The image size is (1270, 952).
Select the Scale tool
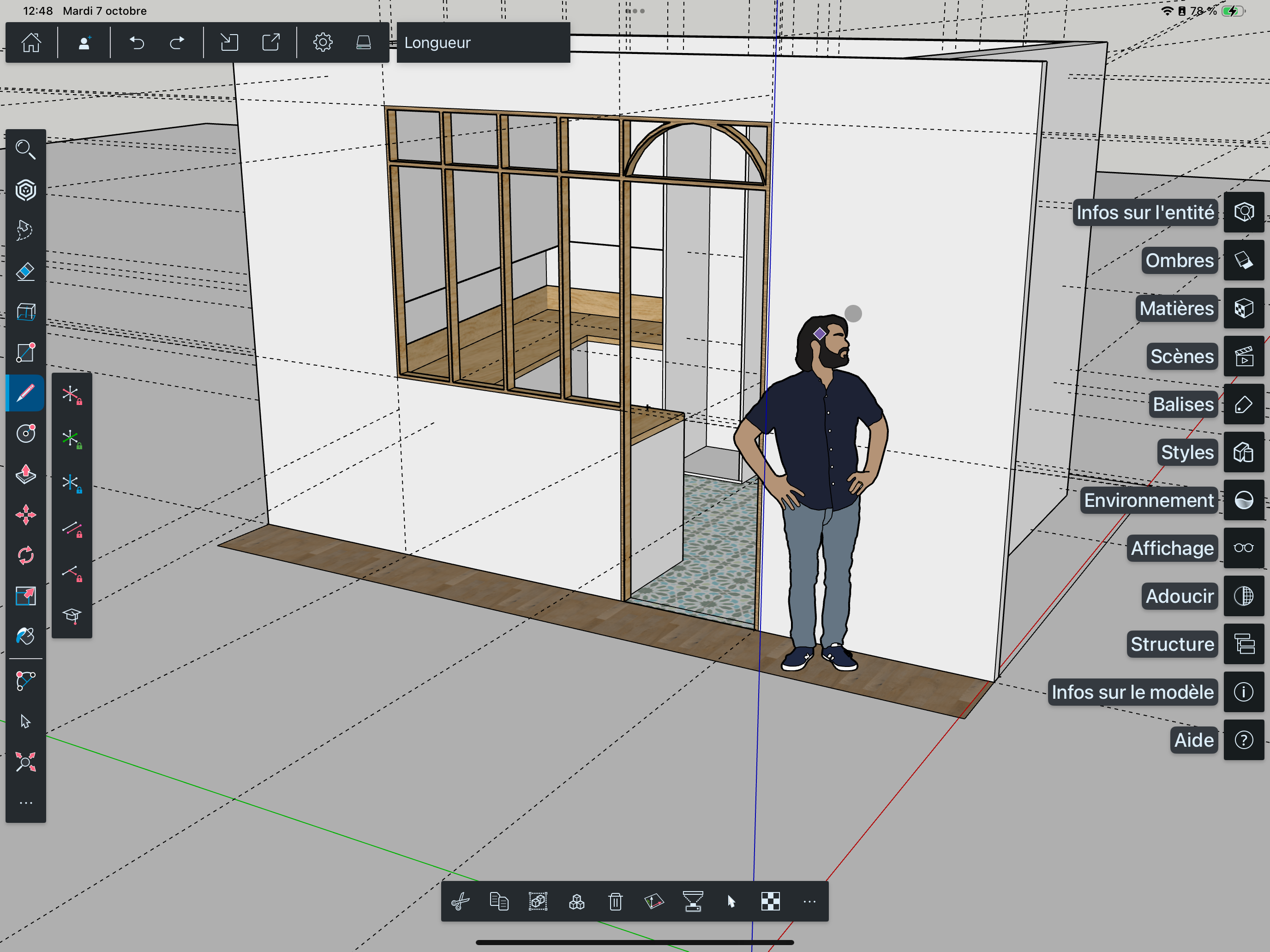click(x=25, y=596)
